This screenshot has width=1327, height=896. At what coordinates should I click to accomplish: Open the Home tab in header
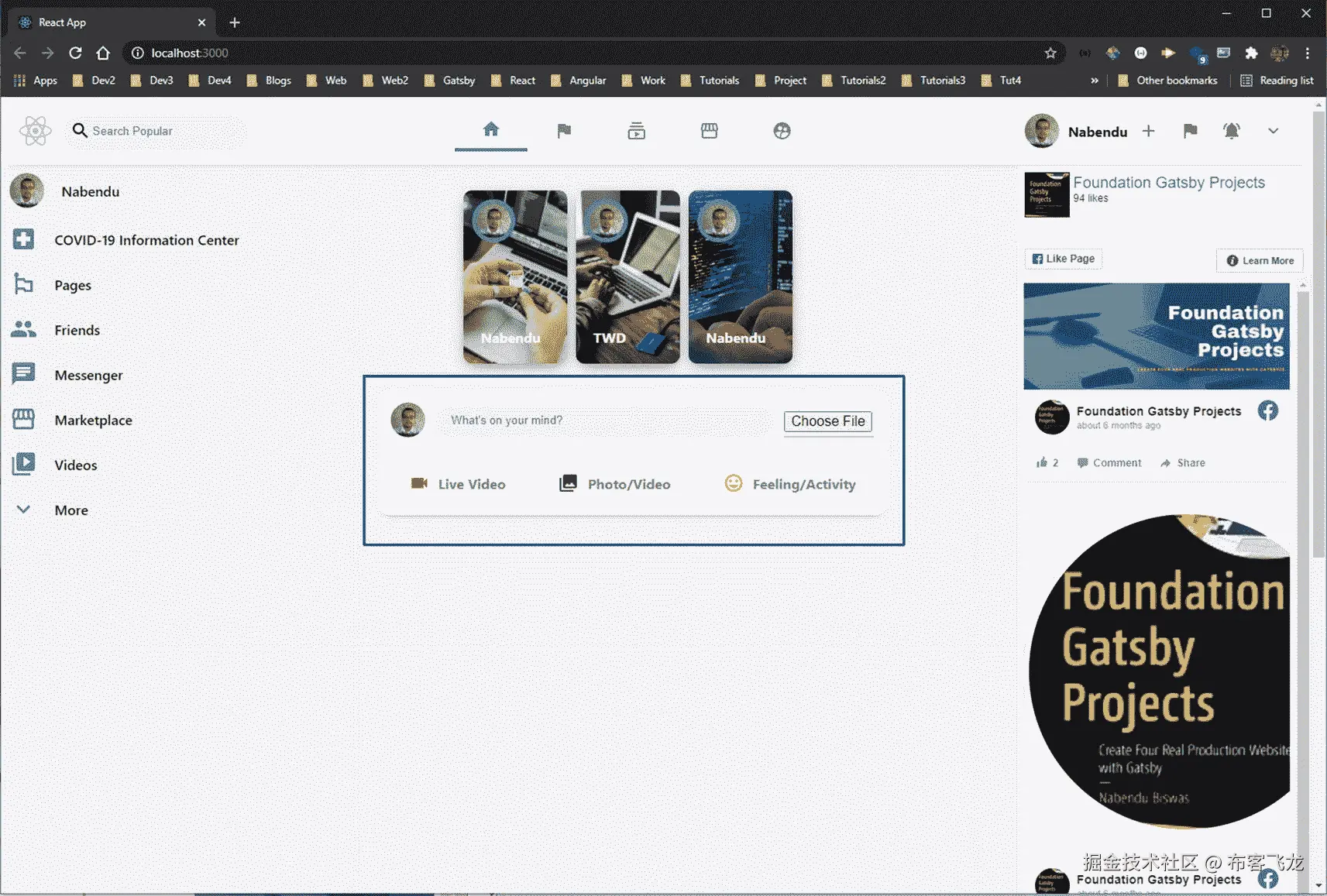point(491,129)
